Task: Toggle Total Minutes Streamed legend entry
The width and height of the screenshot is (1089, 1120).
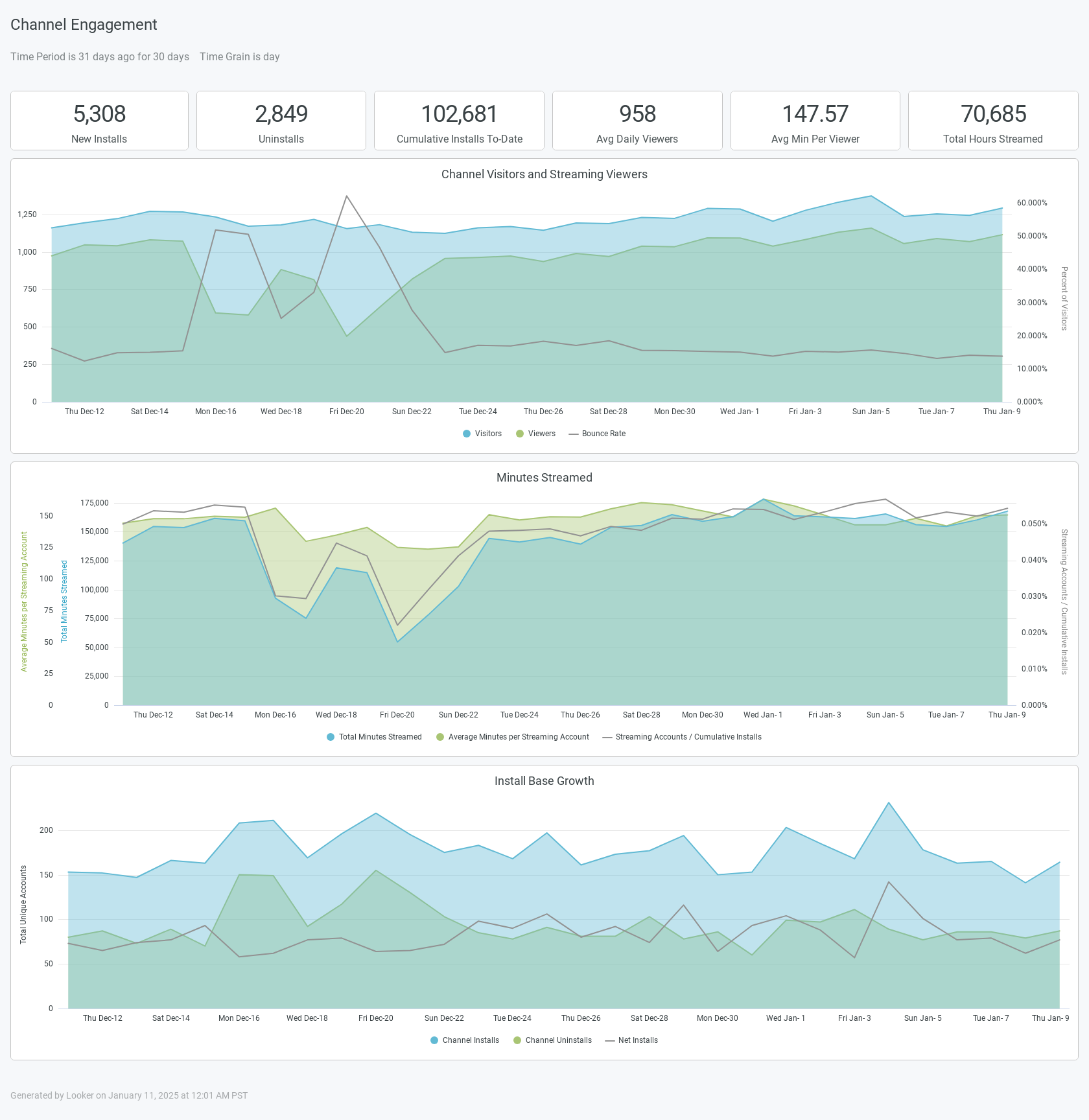Action: [x=374, y=737]
